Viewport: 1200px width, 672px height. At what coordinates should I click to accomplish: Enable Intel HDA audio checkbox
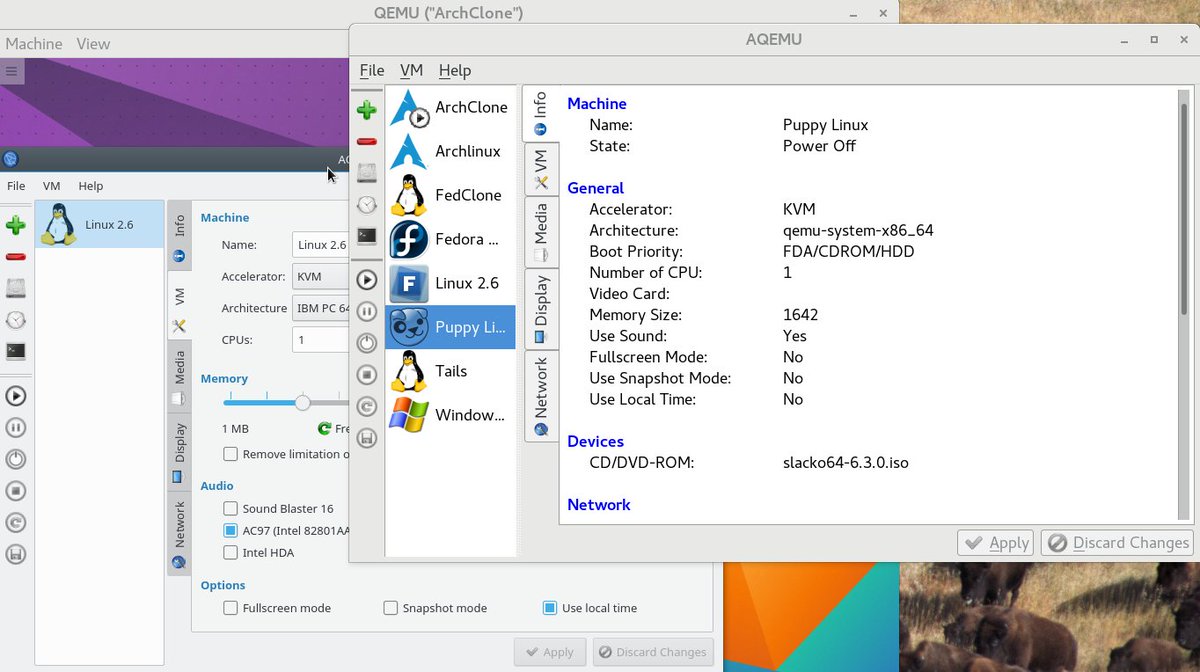pos(231,552)
